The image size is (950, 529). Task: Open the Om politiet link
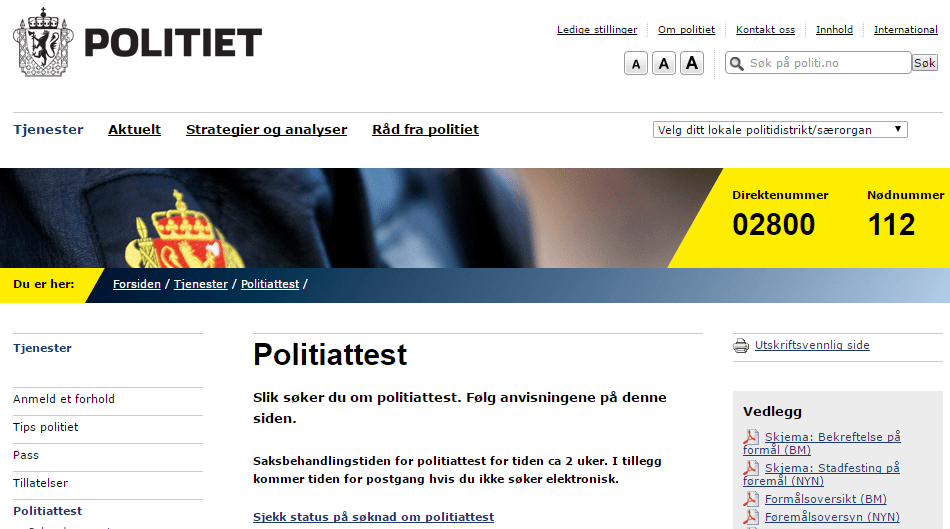(686, 29)
